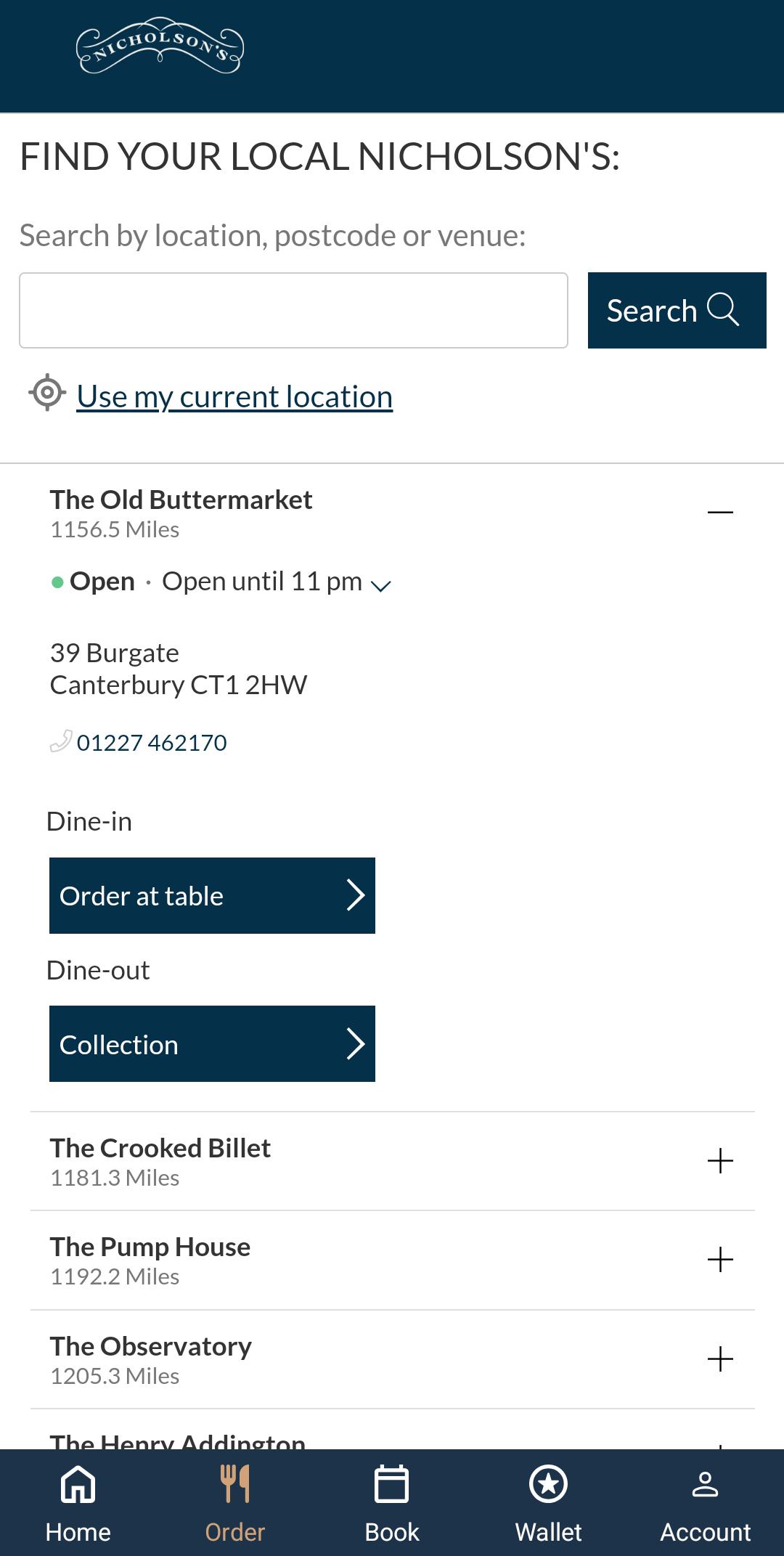Image resolution: width=784 pixels, height=1556 pixels.
Task: Expand The Observatory entry
Action: point(720,1359)
